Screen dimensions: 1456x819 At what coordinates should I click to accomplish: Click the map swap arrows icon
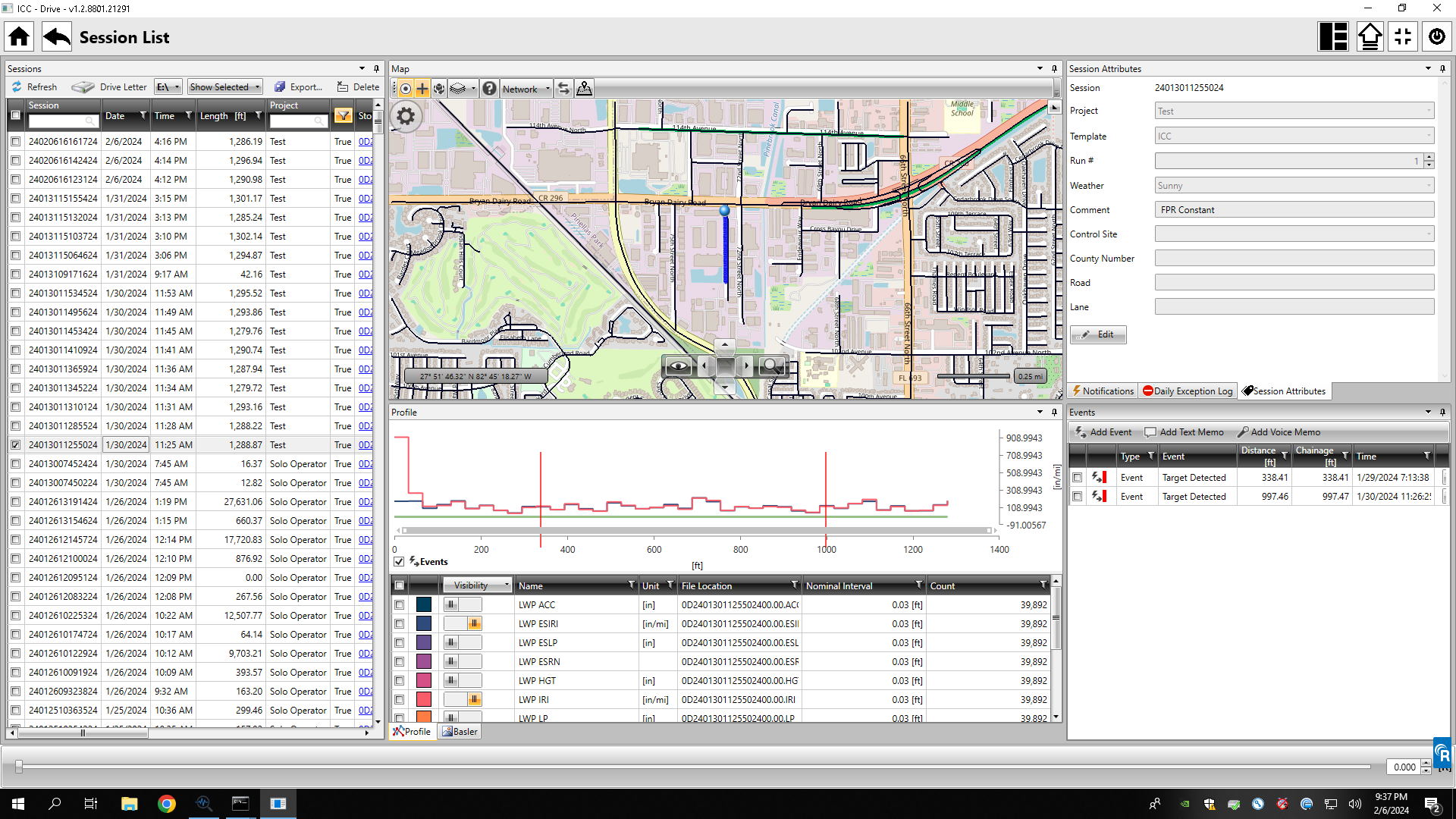click(563, 89)
